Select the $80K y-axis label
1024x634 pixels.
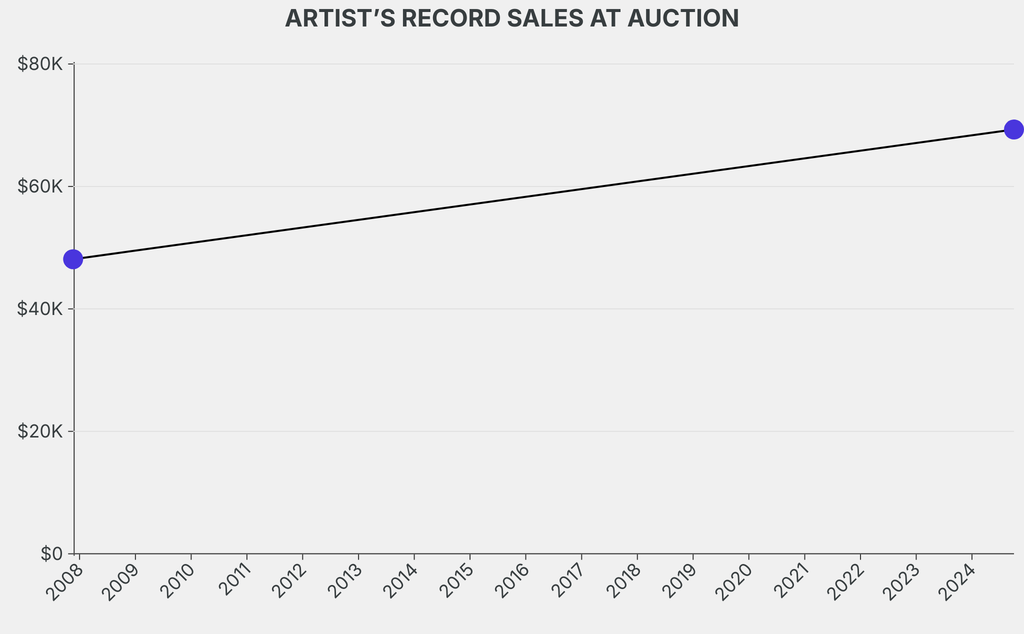[41, 65]
